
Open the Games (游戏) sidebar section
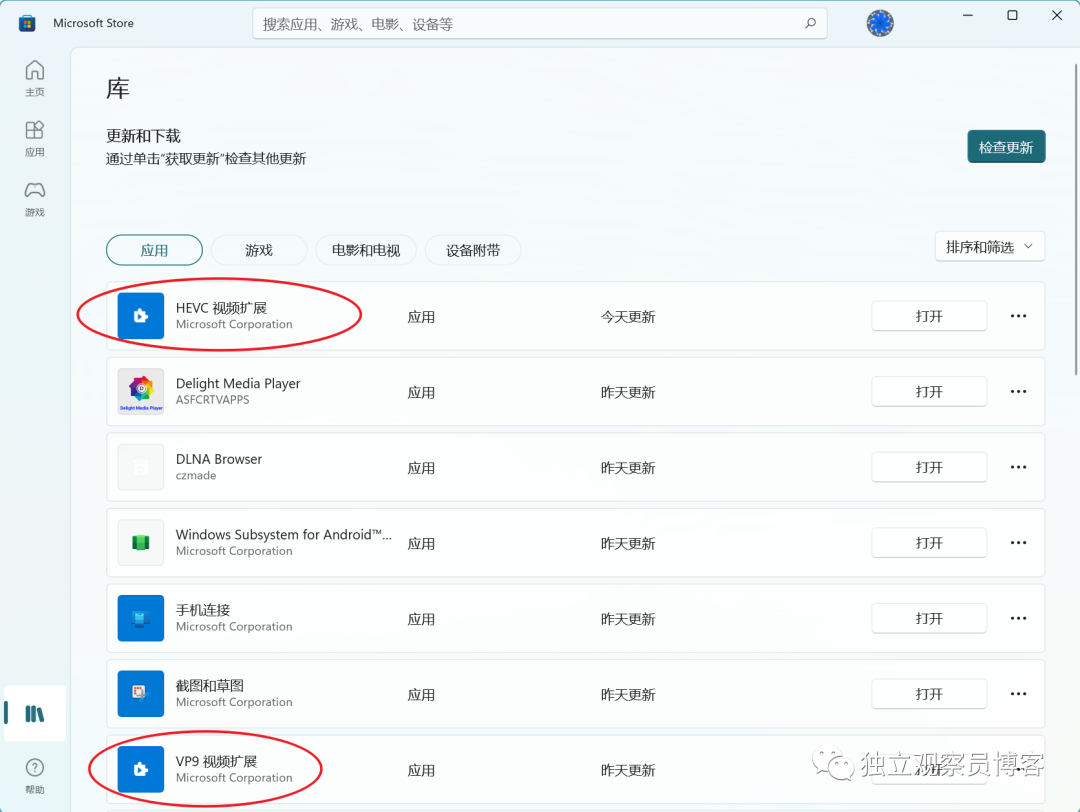point(34,198)
